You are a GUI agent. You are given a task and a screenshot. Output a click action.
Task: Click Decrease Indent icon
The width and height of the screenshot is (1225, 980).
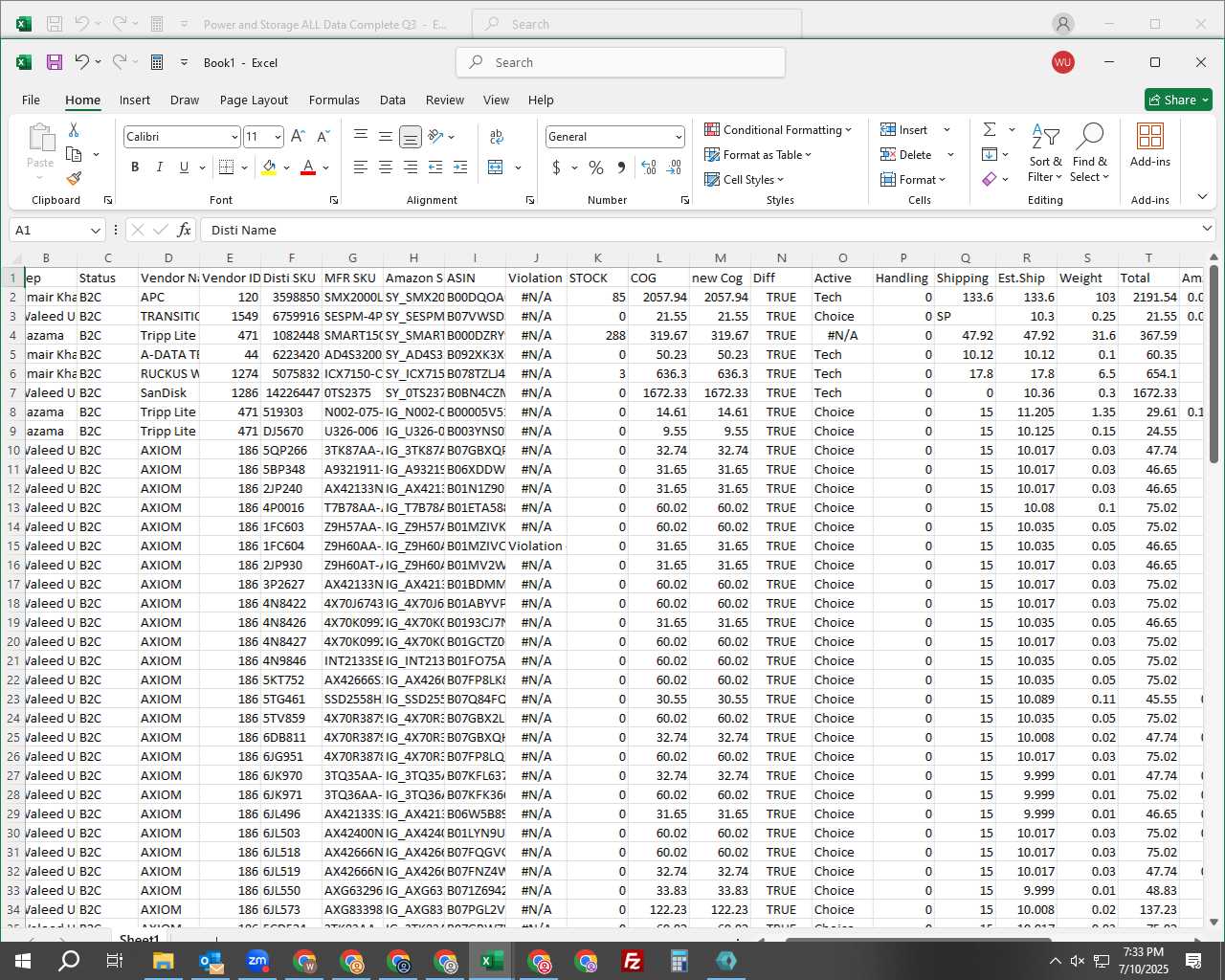pyautogui.click(x=435, y=167)
